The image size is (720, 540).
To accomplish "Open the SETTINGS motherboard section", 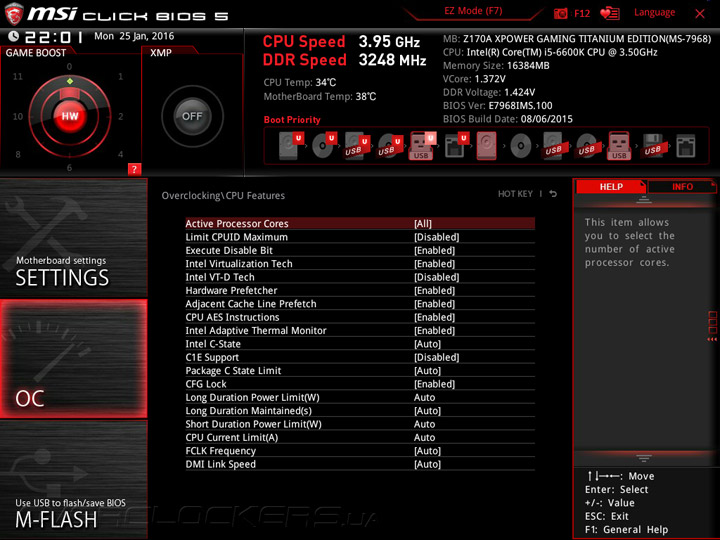I will click(73, 238).
